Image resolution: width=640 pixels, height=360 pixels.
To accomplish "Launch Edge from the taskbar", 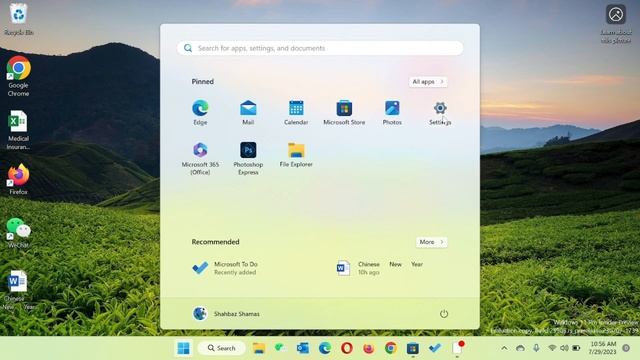I will [x=325, y=348].
